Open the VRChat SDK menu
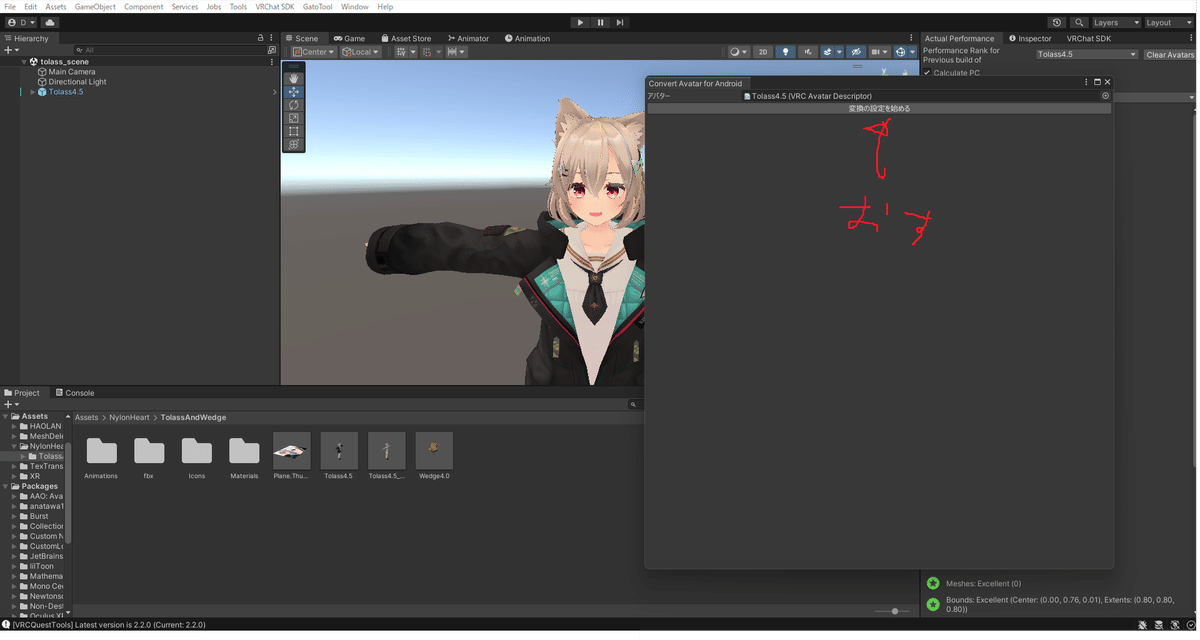 click(275, 7)
